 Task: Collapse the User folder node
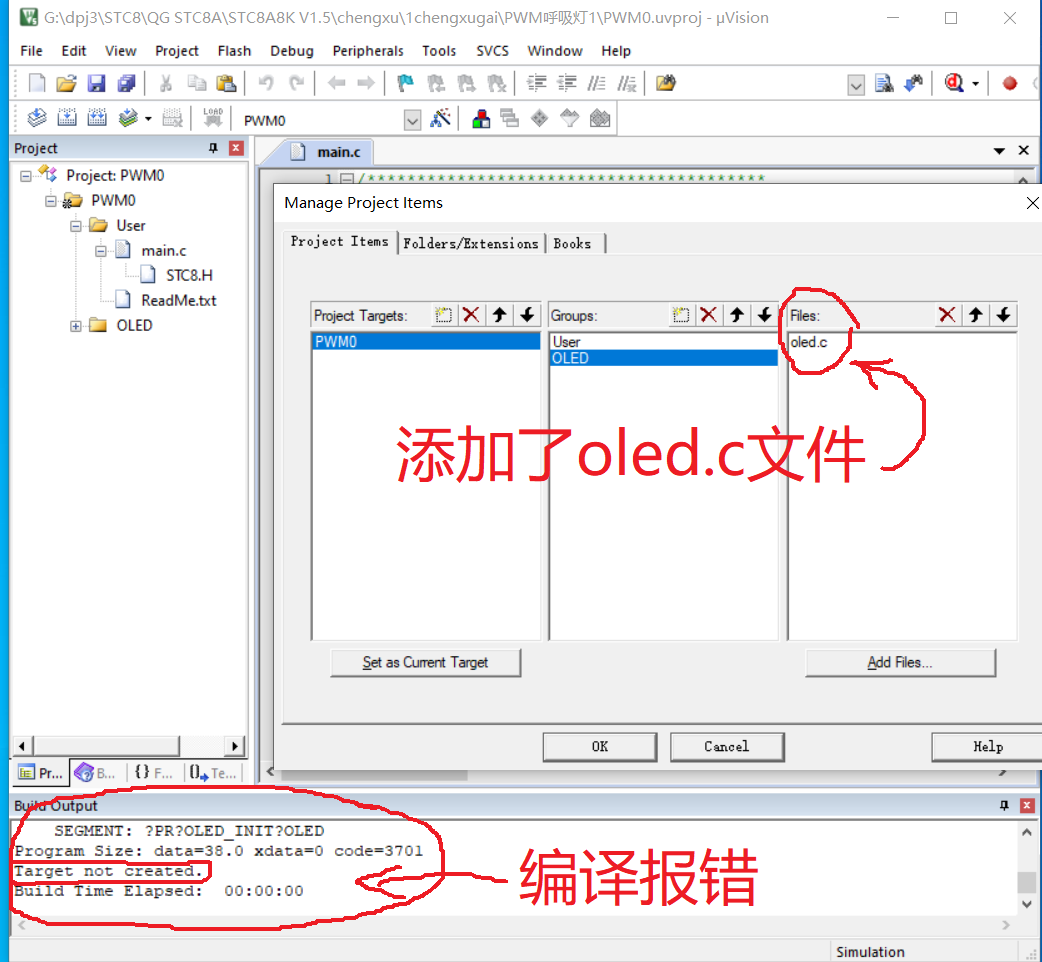click(x=76, y=226)
